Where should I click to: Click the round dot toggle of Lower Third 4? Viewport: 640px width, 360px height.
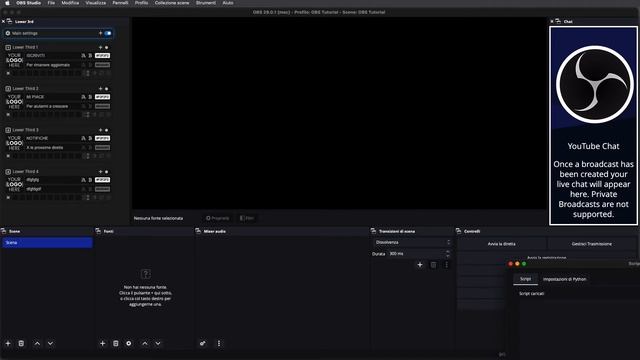107,171
